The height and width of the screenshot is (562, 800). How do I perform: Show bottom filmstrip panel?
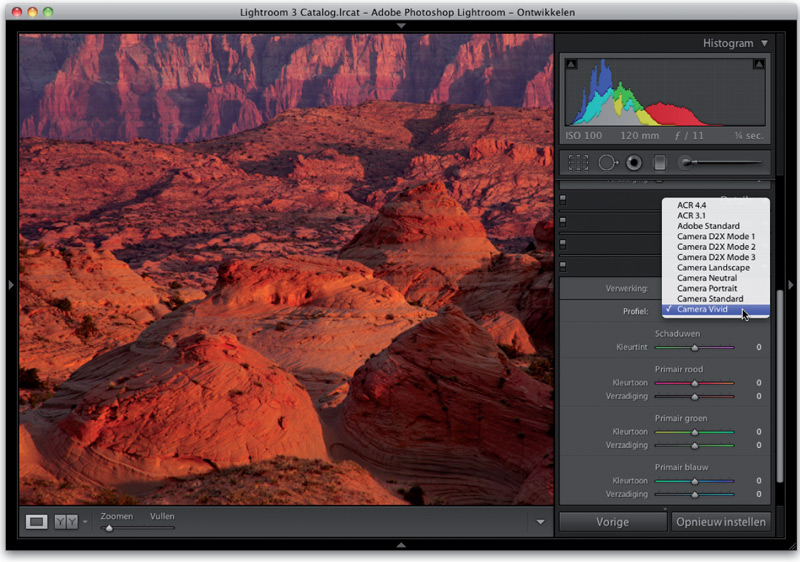pos(401,545)
